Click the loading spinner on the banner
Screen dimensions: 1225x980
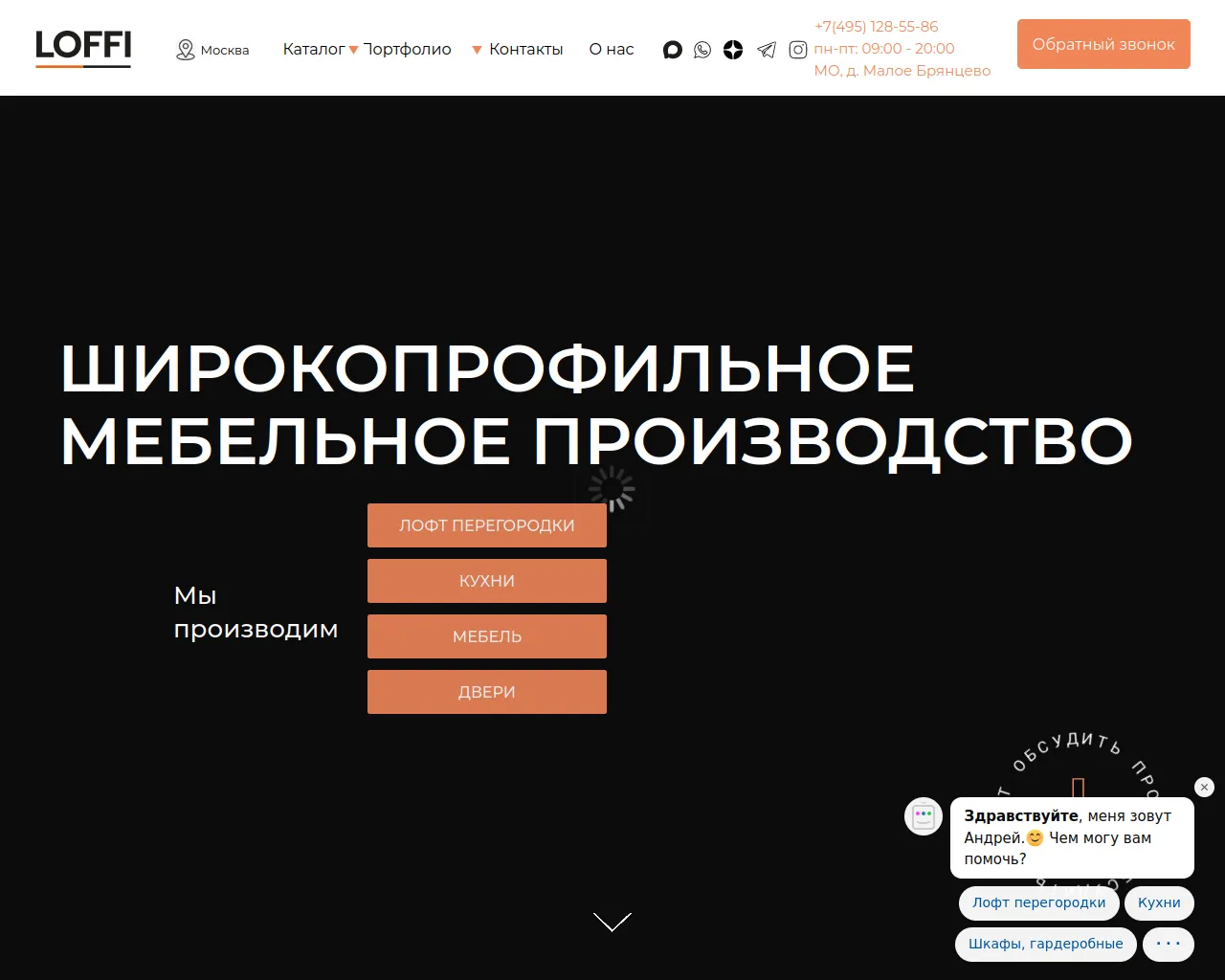[612, 489]
